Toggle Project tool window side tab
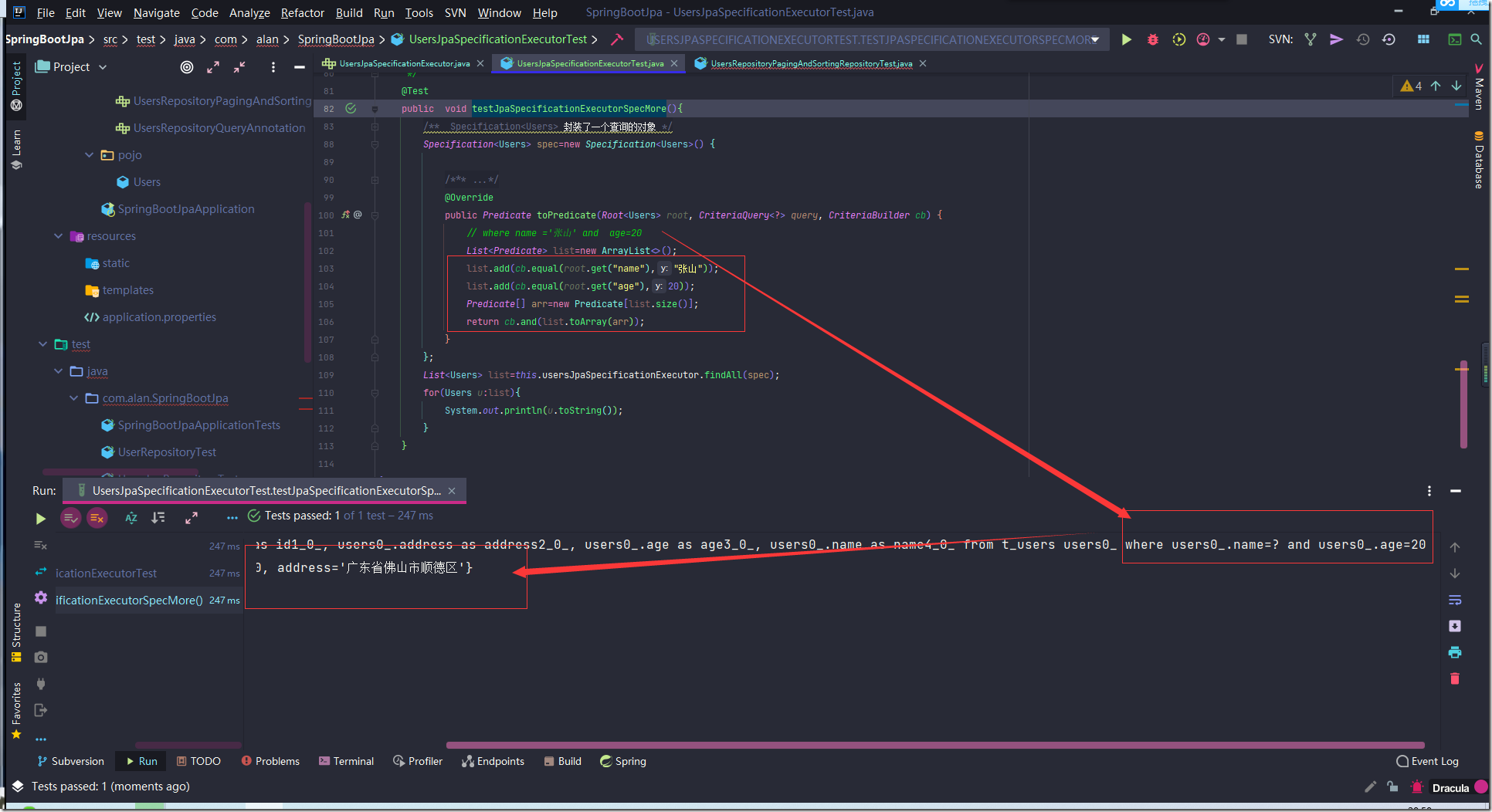This screenshot has width=1492, height=812. (x=16, y=86)
